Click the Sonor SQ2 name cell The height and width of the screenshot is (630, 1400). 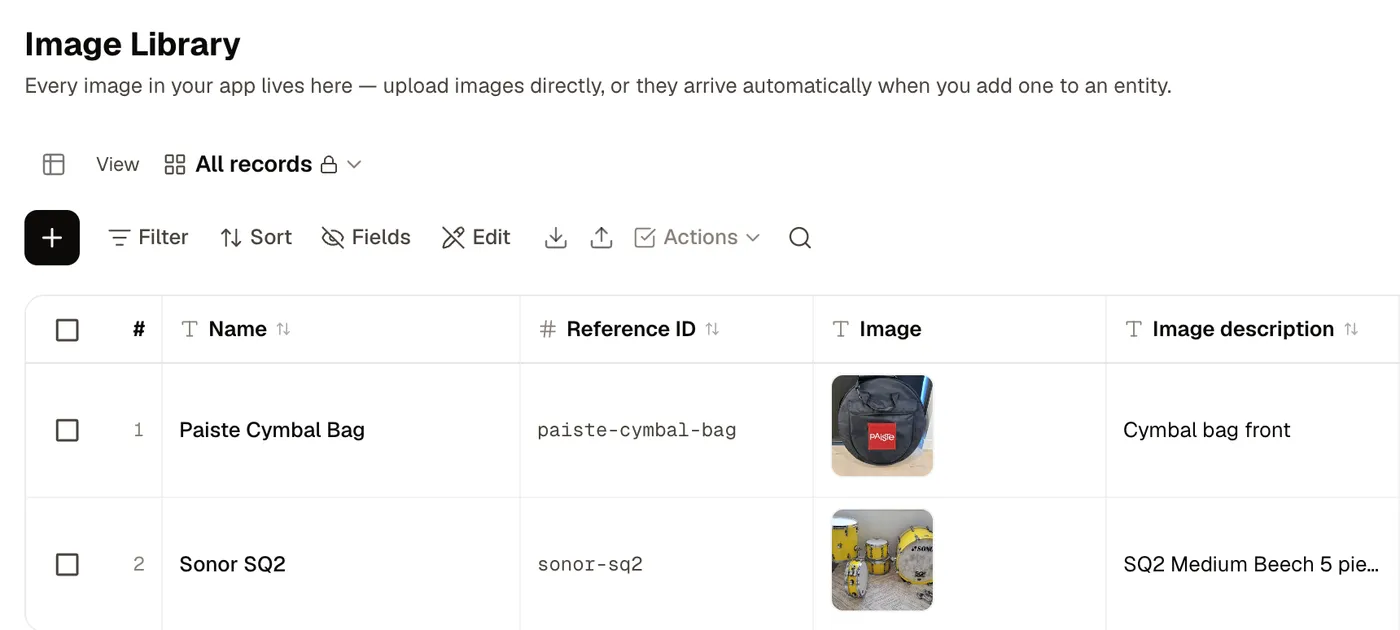(x=341, y=564)
